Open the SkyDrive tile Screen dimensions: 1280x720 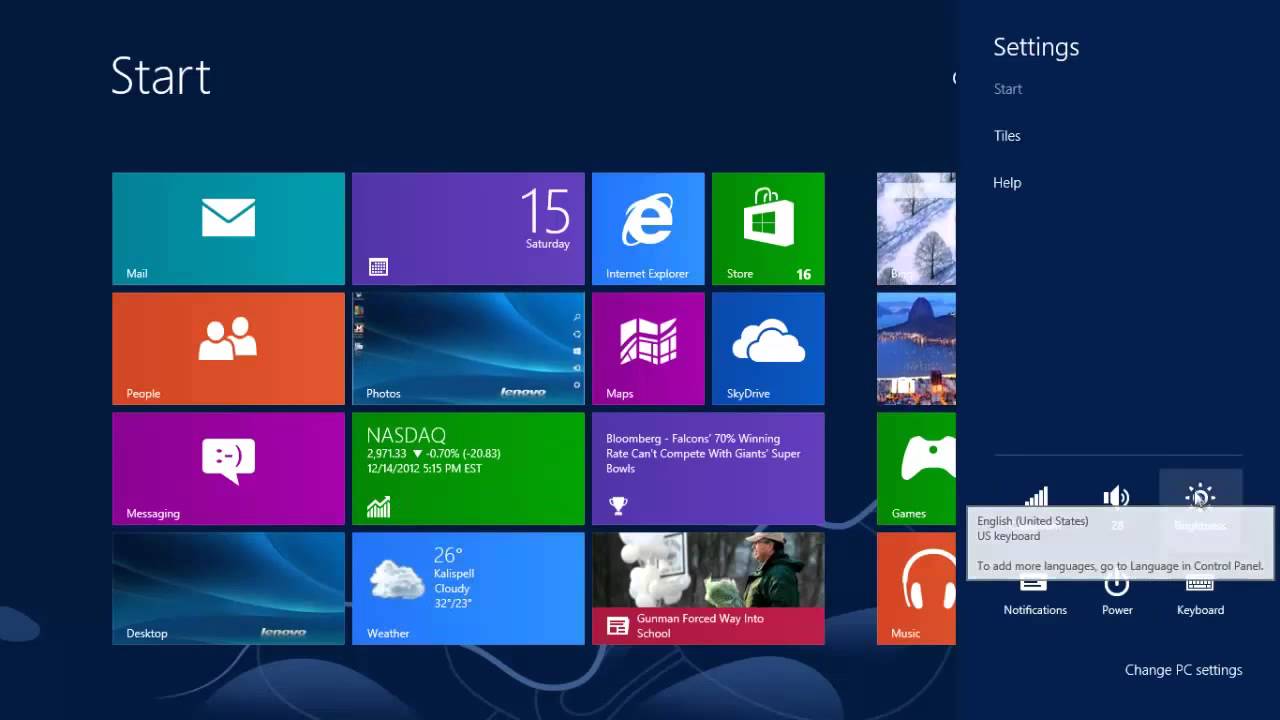(768, 348)
